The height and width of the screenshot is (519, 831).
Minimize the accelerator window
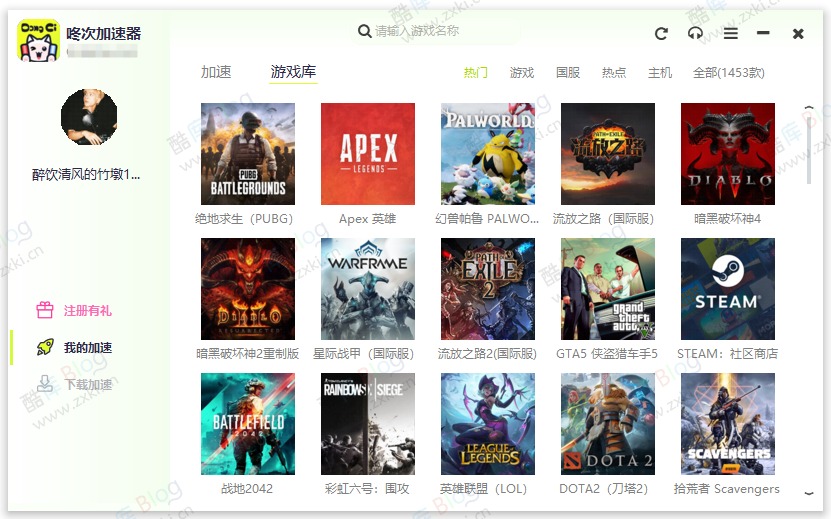pos(763,33)
